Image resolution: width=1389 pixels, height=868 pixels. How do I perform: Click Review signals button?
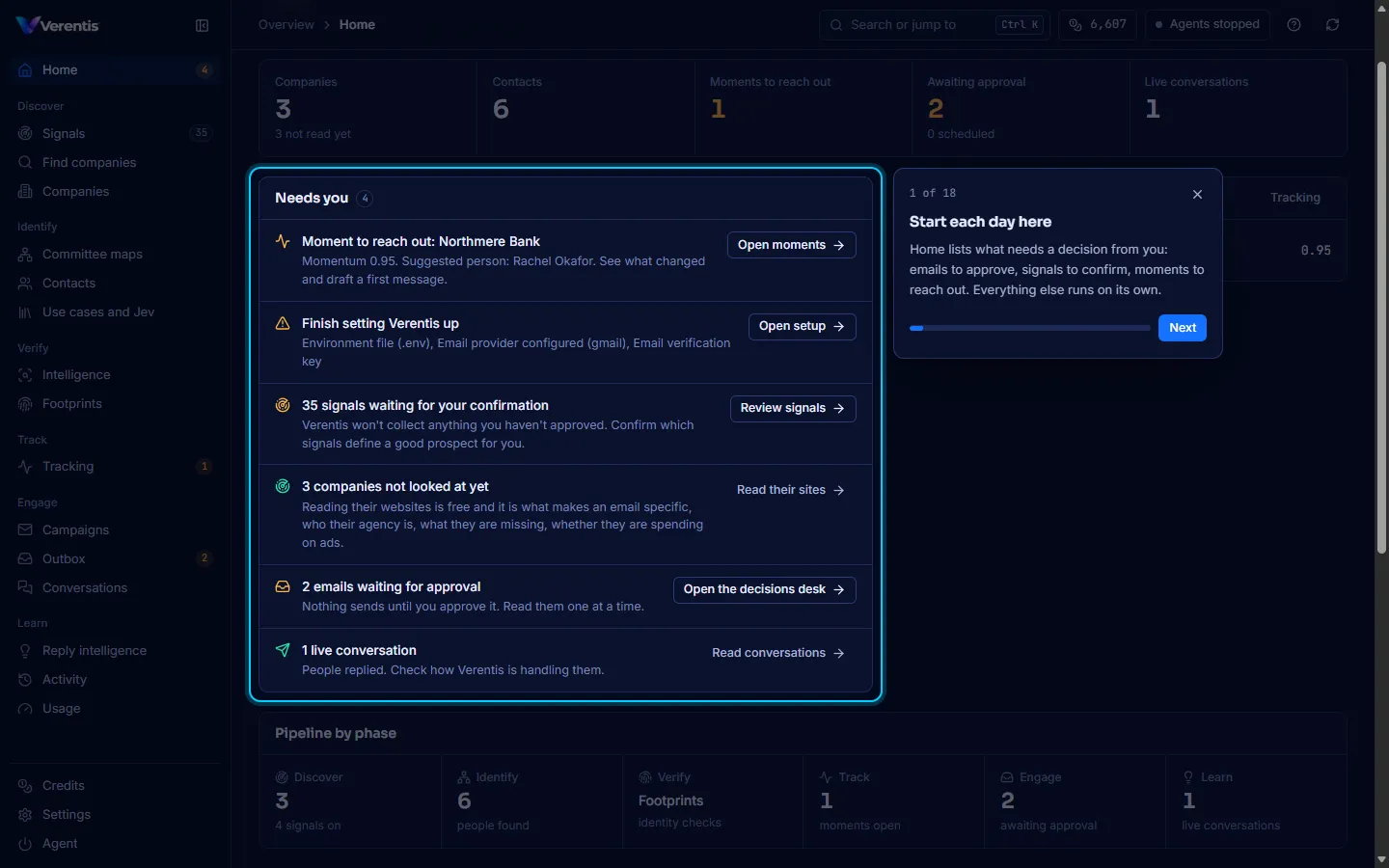coord(793,408)
